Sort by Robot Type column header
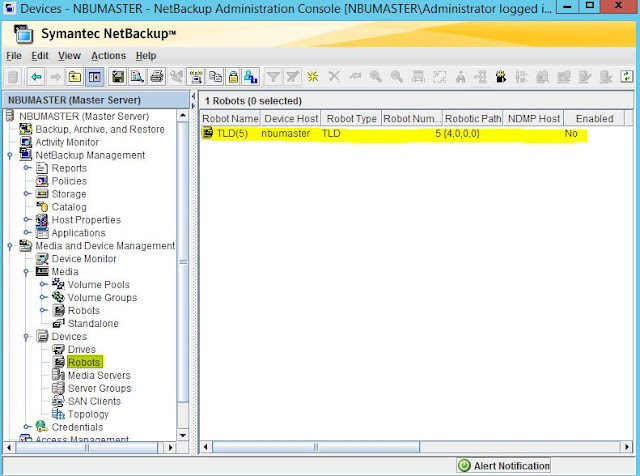Viewport: 640px width, 476px height. [x=351, y=118]
